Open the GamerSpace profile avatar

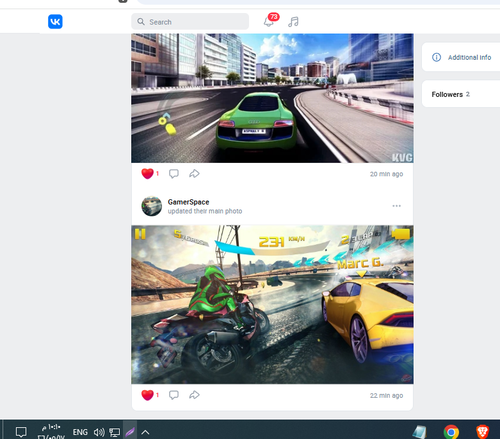(151, 206)
